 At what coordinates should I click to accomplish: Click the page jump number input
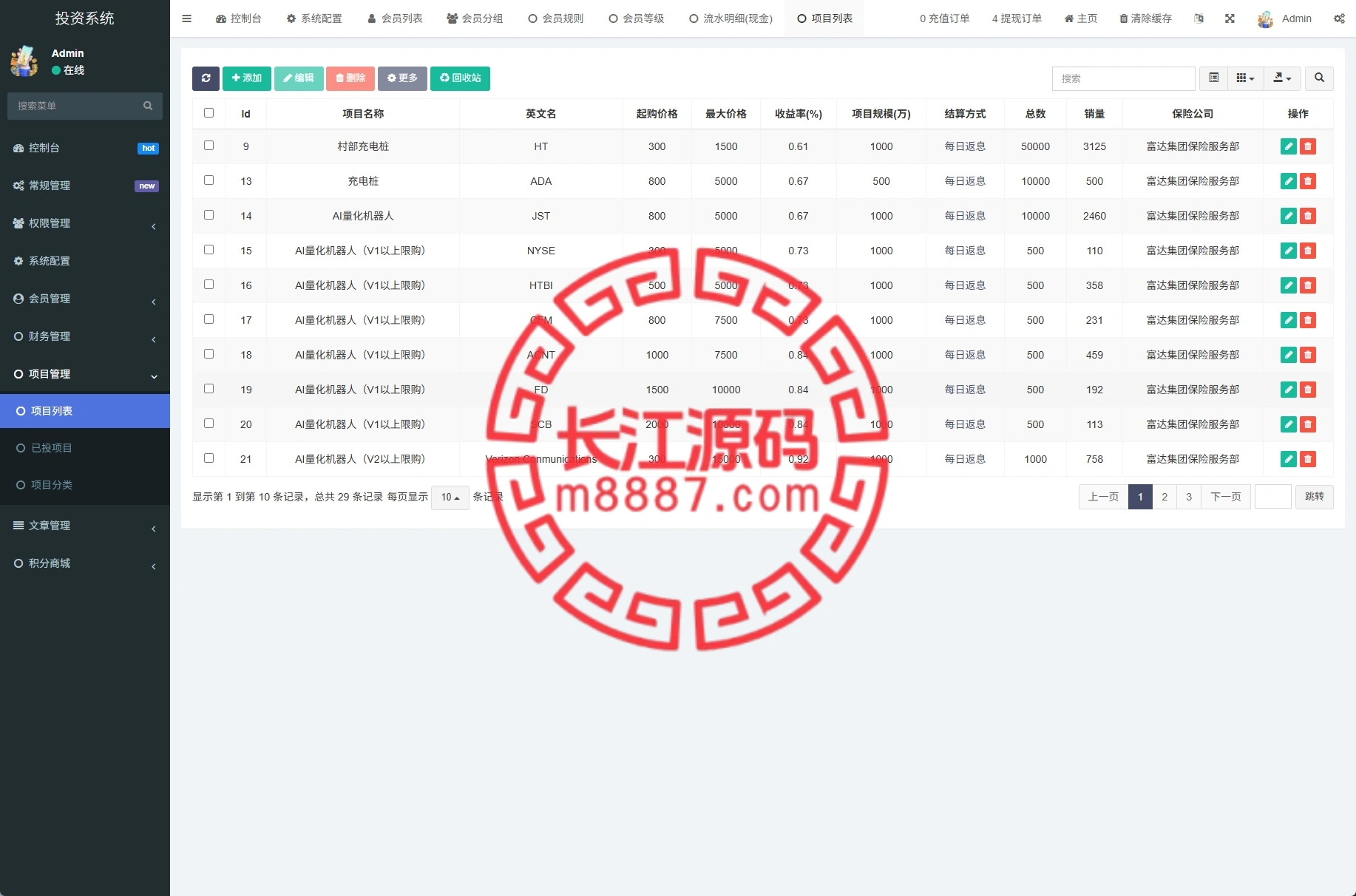click(x=1273, y=497)
